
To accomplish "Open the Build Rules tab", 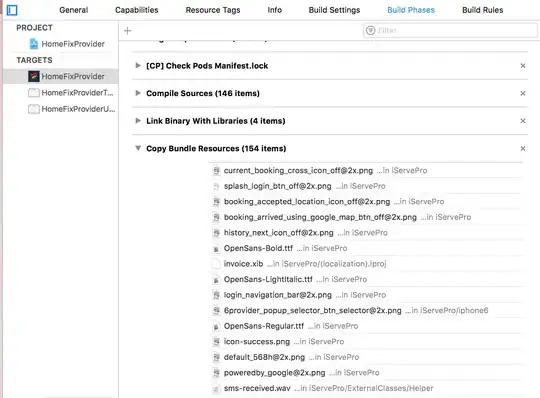I will [x=482, y=10].
